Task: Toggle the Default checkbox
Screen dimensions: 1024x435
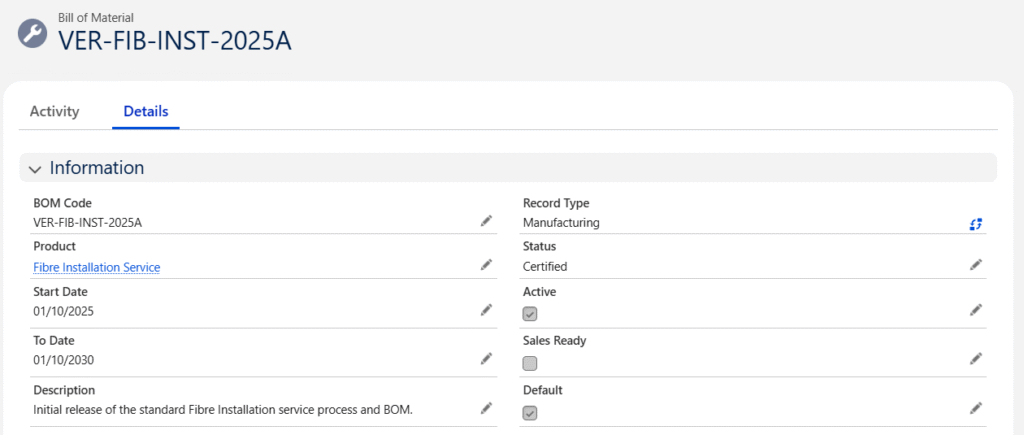Action: tap(530, 412)
